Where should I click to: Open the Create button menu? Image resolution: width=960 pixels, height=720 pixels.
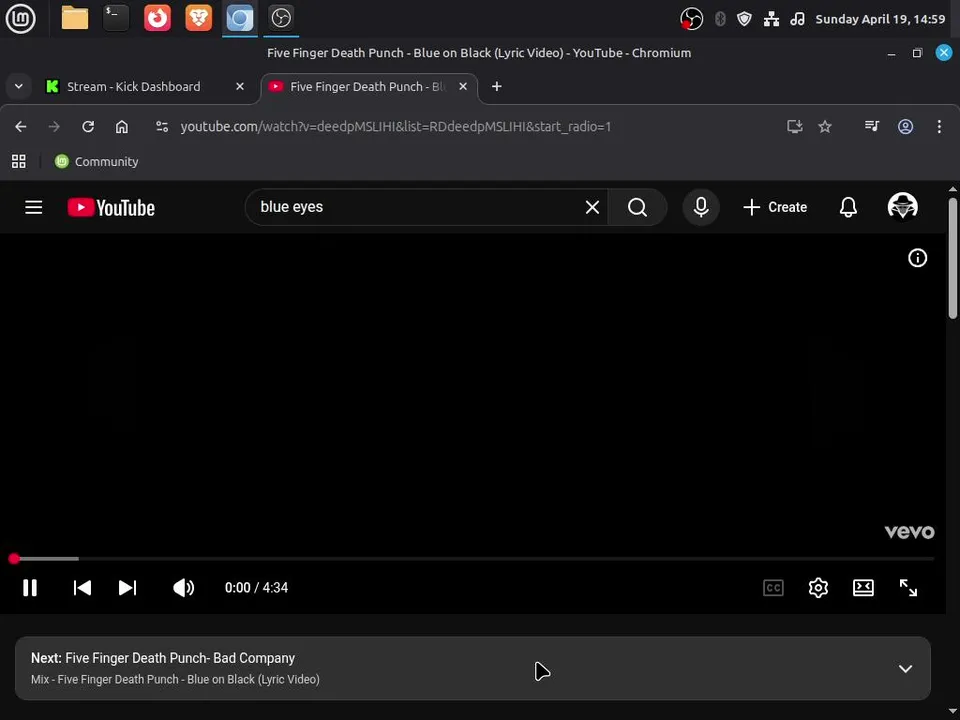[775, 207]
